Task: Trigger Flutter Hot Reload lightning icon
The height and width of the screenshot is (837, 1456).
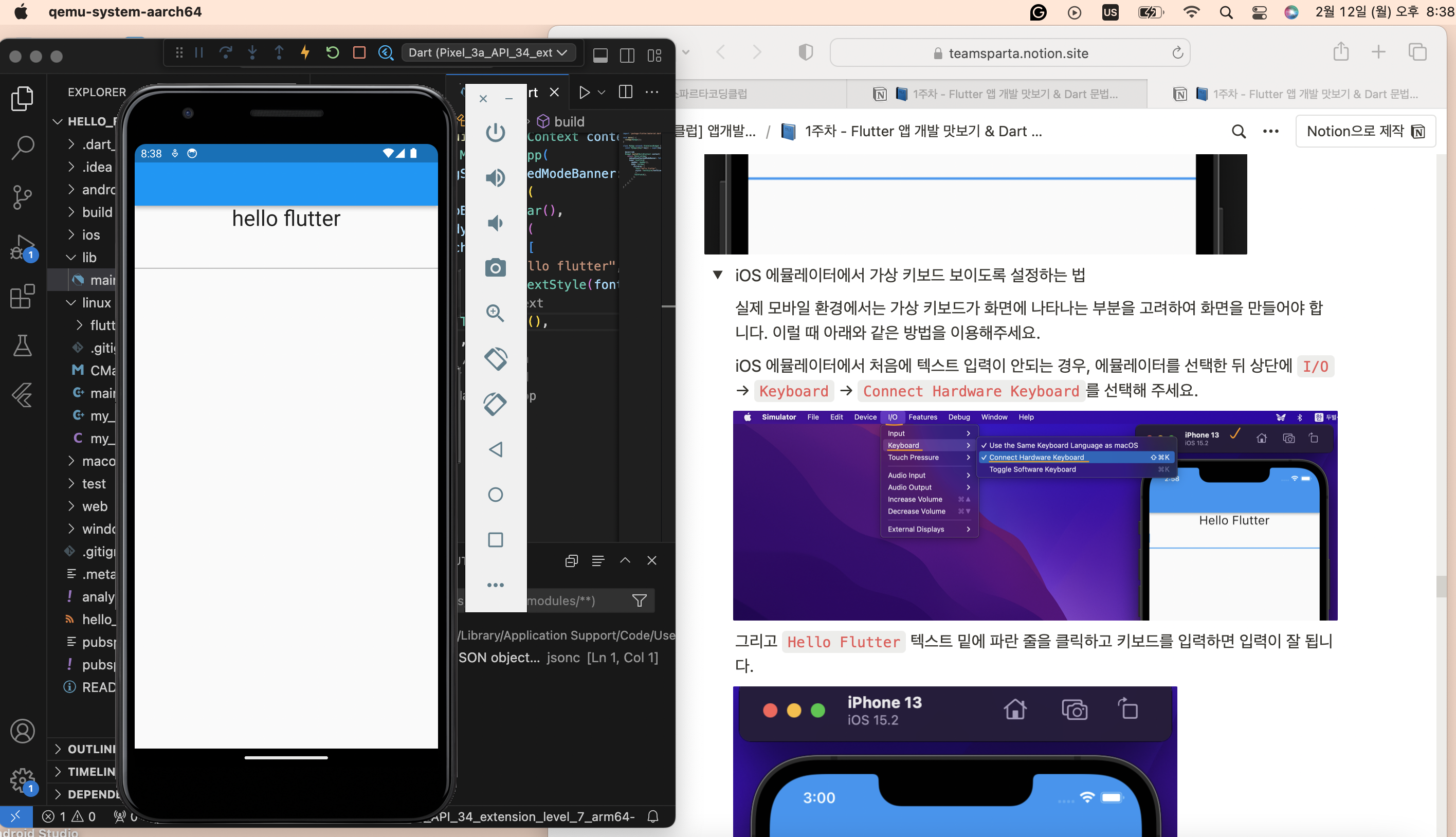Action: pyautogui.click(x=305, y=53)
